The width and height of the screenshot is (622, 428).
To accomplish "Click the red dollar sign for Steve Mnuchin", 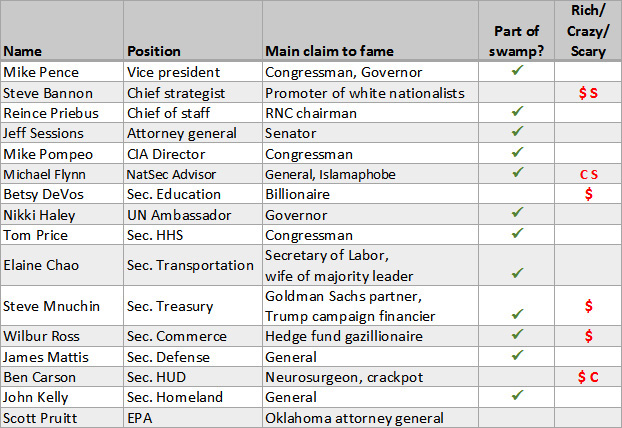I will [588, 305].
